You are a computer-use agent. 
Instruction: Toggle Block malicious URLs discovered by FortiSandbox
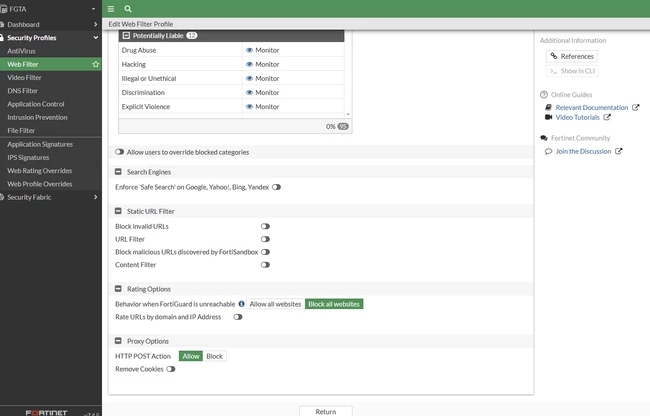[x=265, y=252]
